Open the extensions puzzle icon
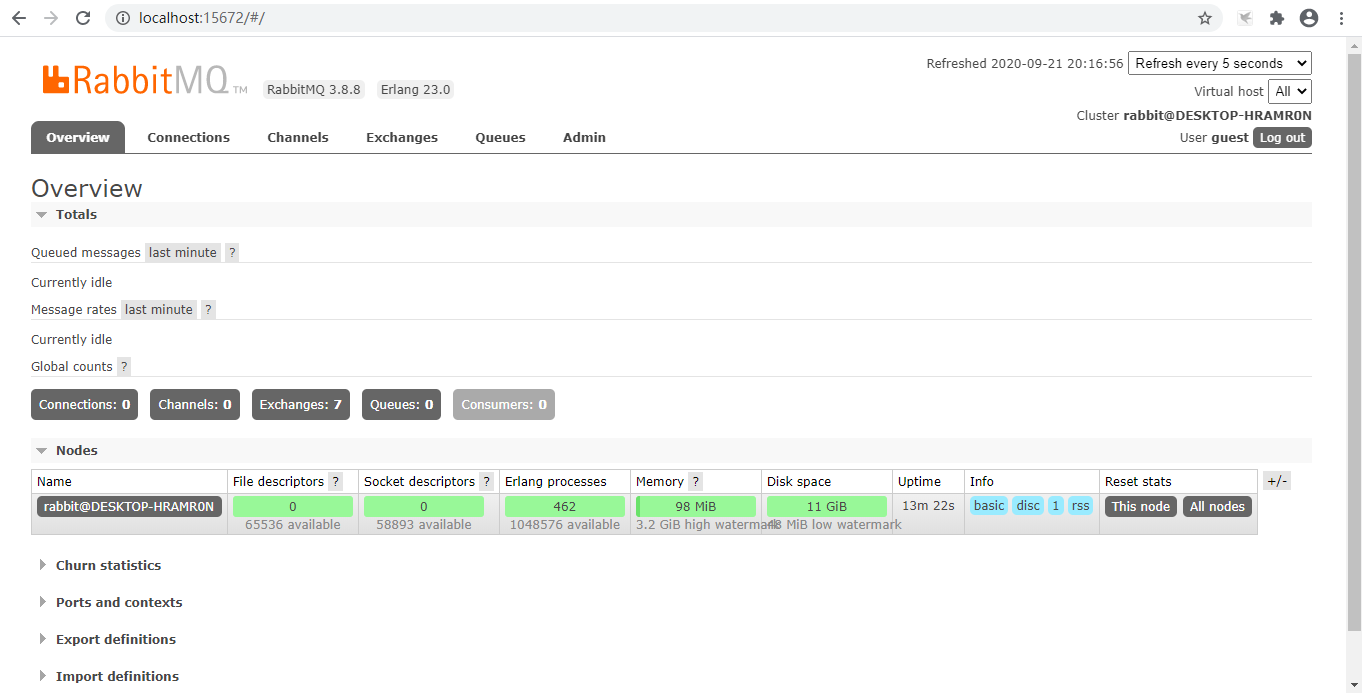Screen dimensions: 1362x693 (x=1277, y=18)
